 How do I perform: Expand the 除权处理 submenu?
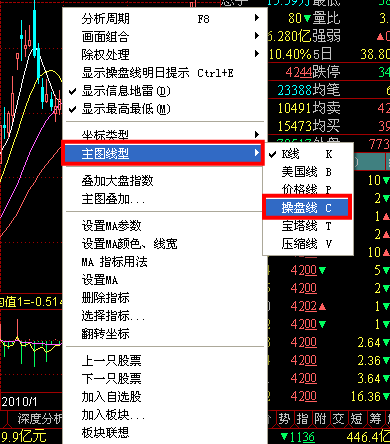tap(165, 55)
